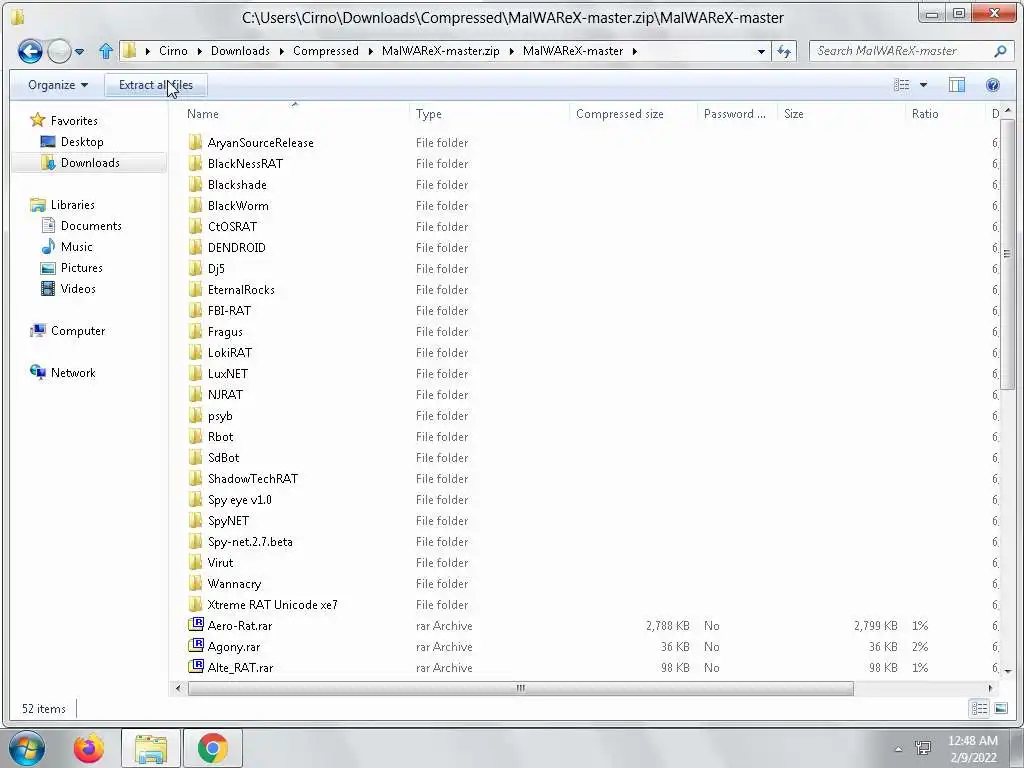Select the AryanSourceRelease folder icon
This screenshot has height=768, width=1024.
[x=195, y=142]
